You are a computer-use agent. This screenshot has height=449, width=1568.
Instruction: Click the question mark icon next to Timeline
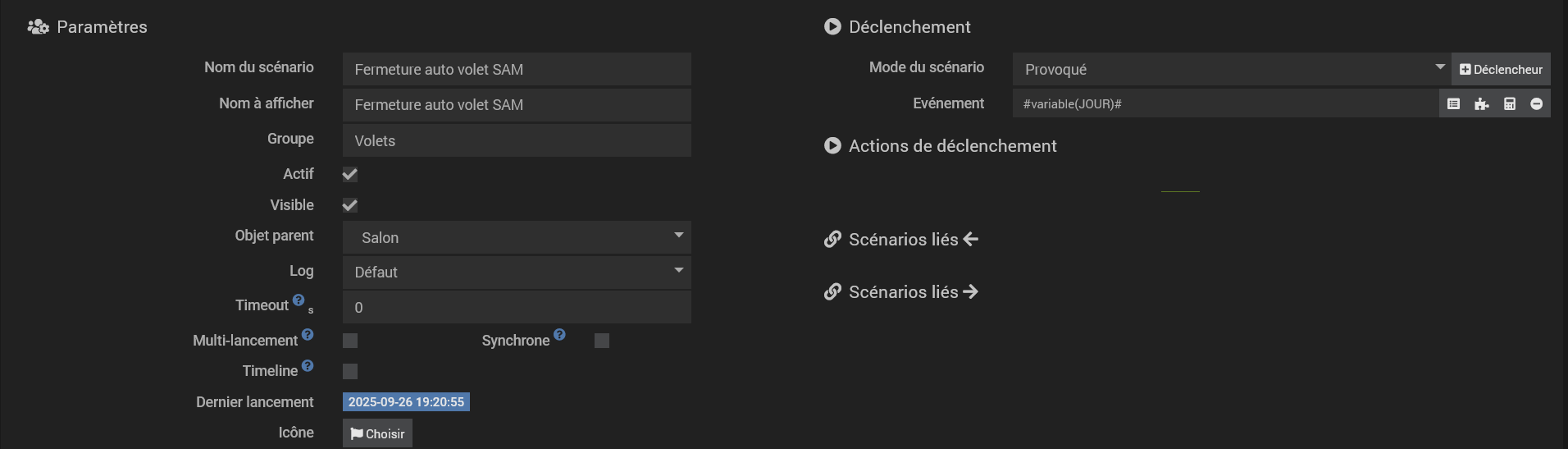pos(308,366)
